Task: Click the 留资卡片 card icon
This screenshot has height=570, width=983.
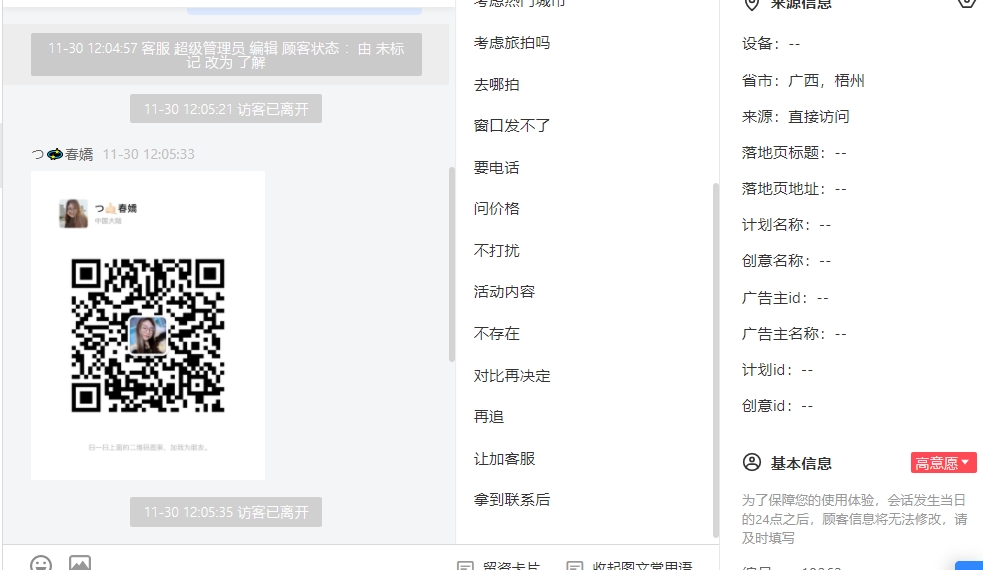Action: click(465, 566)
